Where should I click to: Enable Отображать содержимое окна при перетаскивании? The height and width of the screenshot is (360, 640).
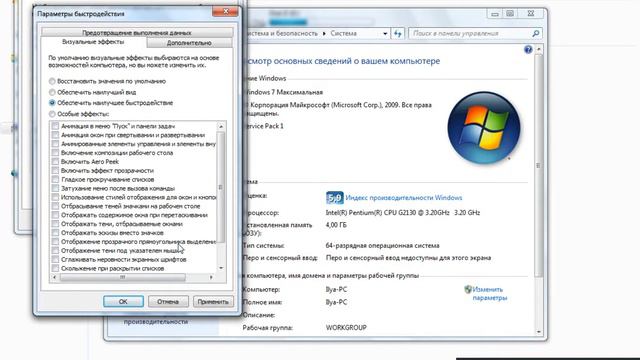pos(55,215)
